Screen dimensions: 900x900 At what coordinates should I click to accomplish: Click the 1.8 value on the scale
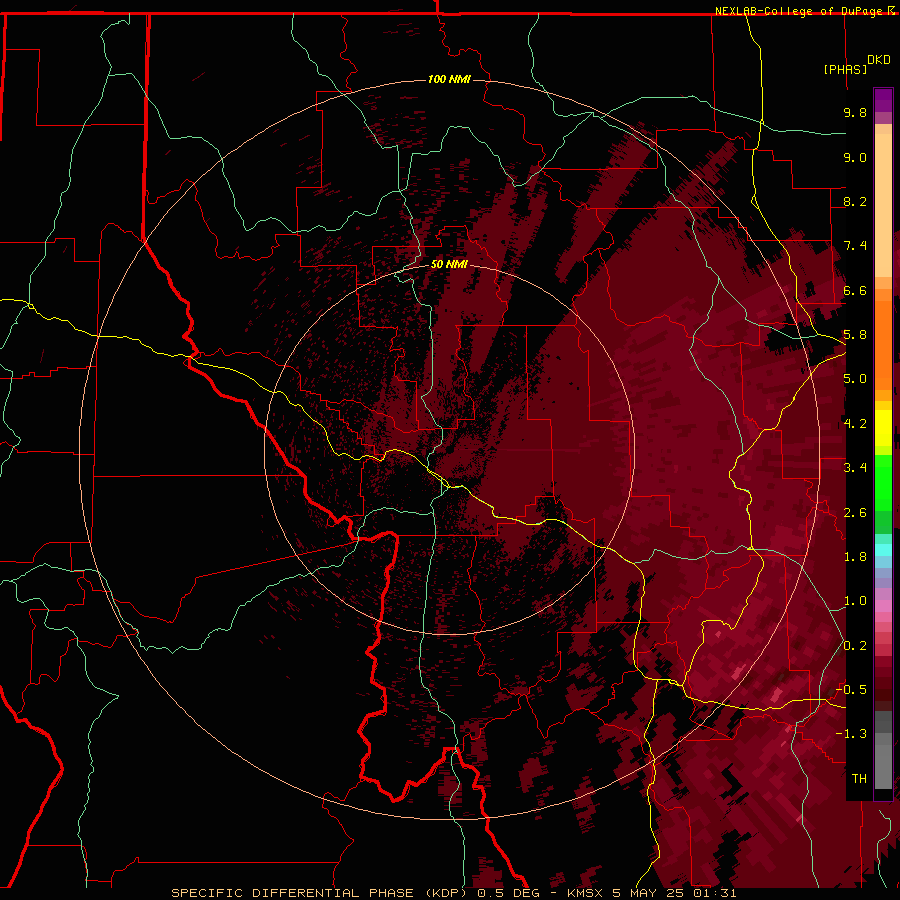point(855,557)
